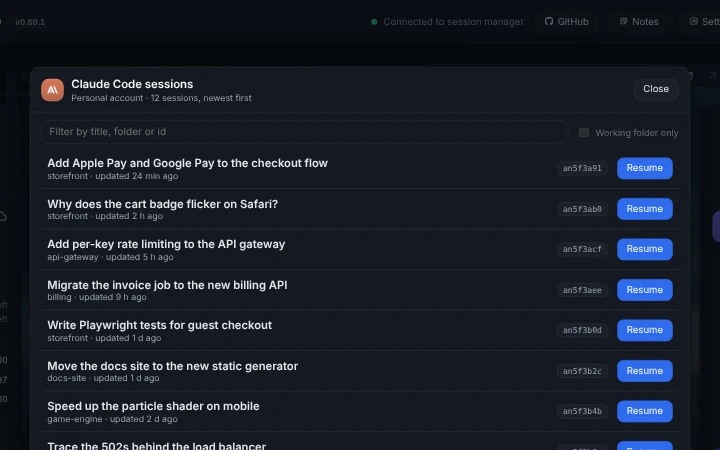Resume the particle shader on mobile session
The image size is (720, 450).
(x=645, y=411)
